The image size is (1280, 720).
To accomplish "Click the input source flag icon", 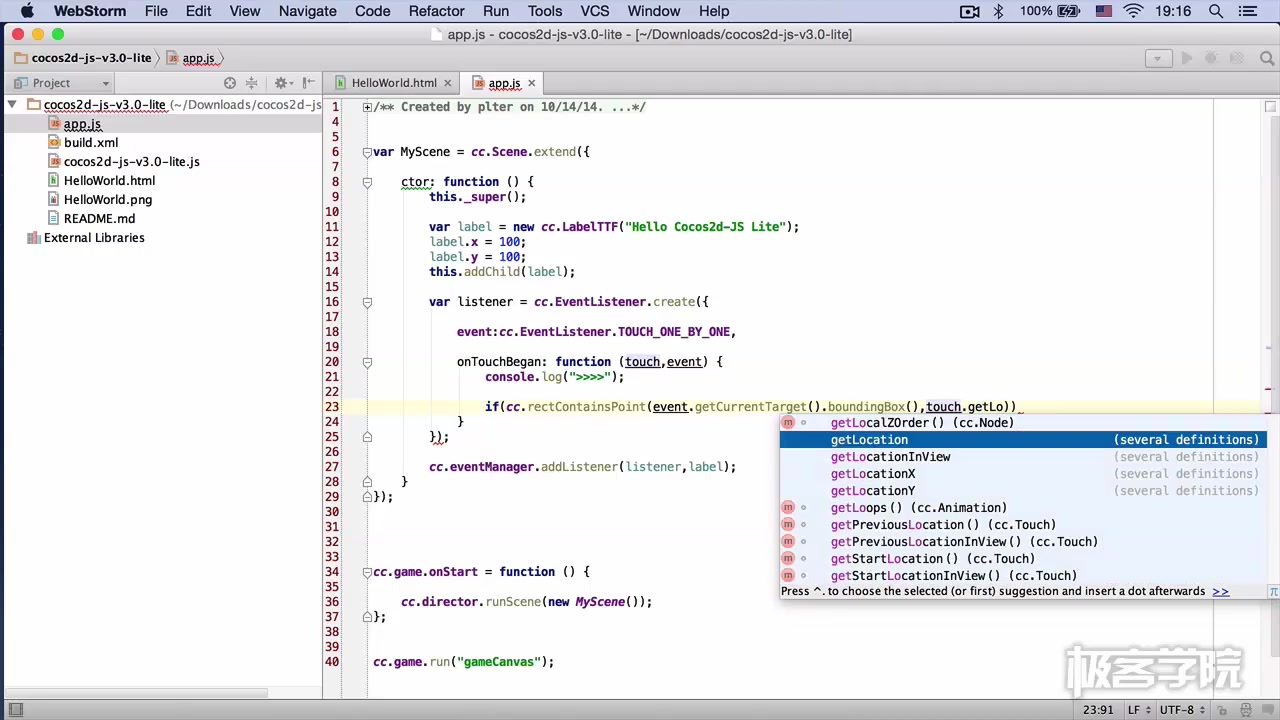I will click(x=1104, y=11).
